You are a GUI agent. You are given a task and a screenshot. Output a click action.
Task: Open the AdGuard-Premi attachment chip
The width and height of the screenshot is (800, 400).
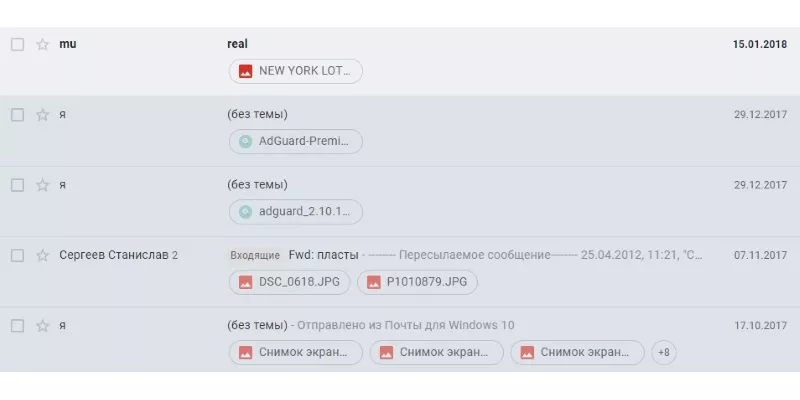[296, 141]
